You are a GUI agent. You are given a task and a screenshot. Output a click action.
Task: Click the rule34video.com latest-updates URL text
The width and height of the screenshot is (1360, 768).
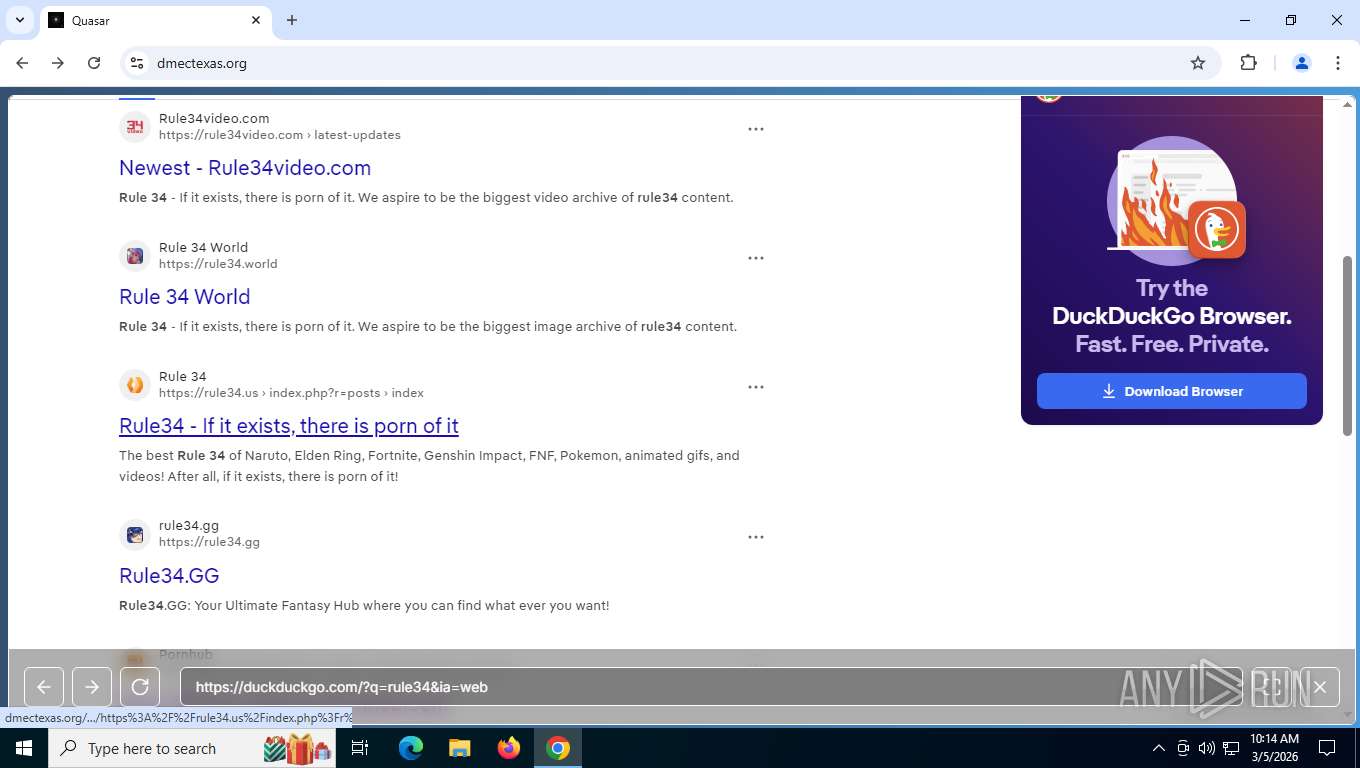pos(280,135)
